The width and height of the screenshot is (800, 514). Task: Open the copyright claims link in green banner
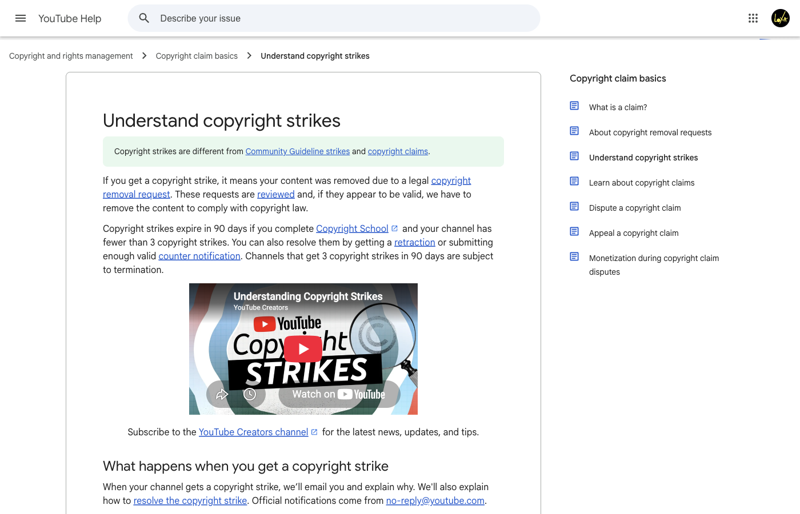(x=398, y=151)
